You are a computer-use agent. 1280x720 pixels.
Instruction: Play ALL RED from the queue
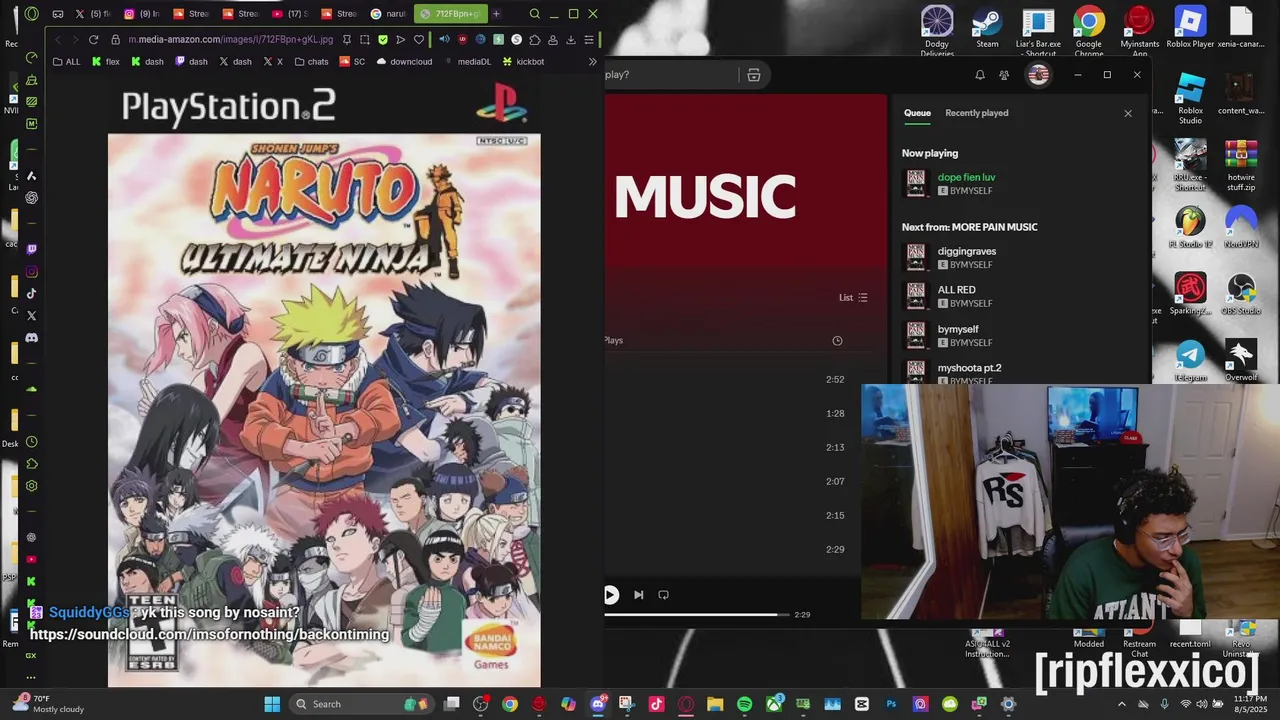pyautogui.click(x=1020, y=296)
